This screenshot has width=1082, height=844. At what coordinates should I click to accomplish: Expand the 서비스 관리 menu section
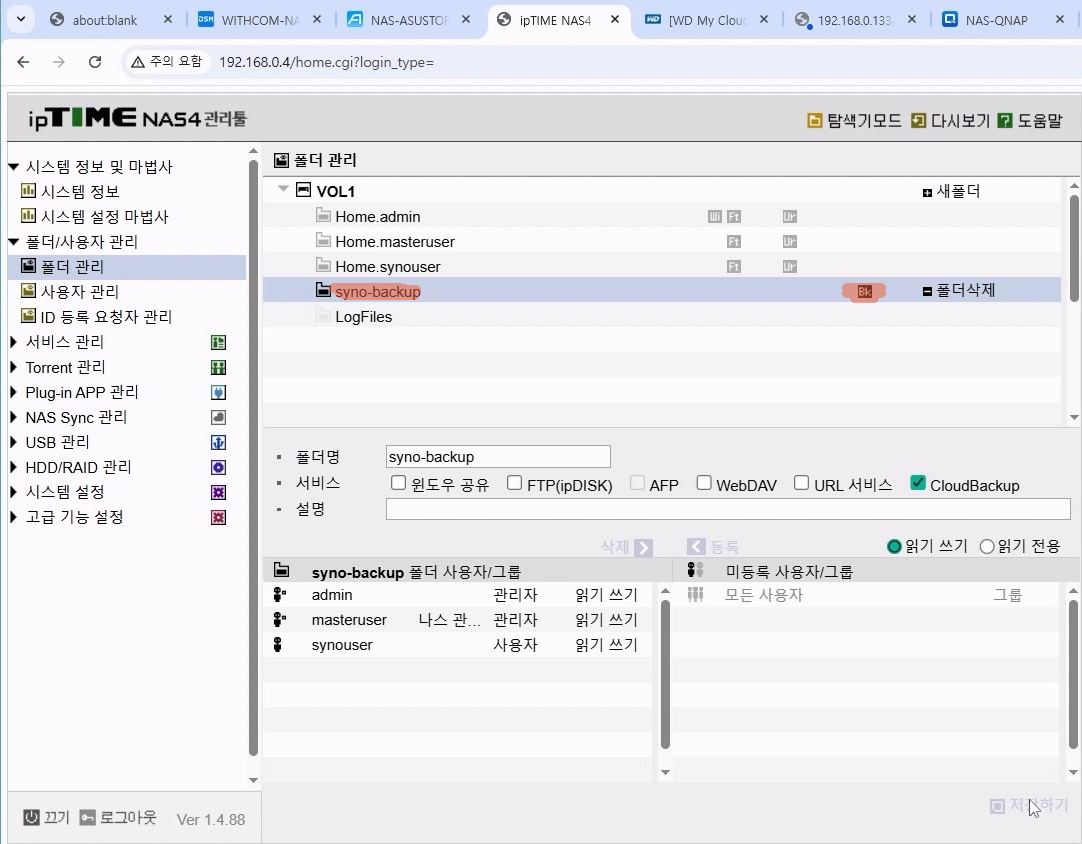coord(14,342)
